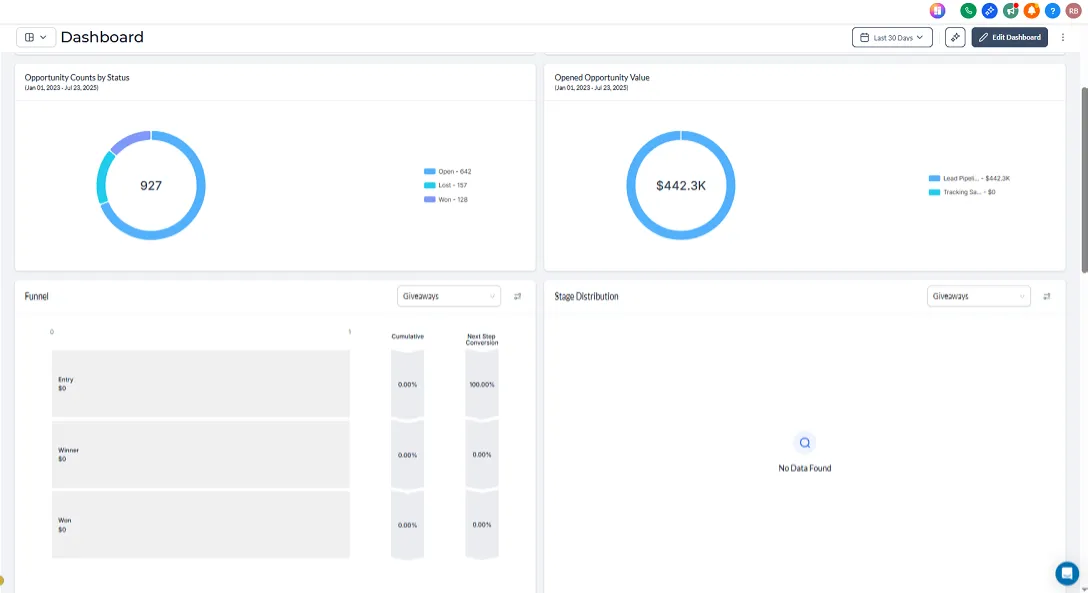Open the purple app launcher icon
This screenshot has height=593, width=1088.
click(937, 10)
